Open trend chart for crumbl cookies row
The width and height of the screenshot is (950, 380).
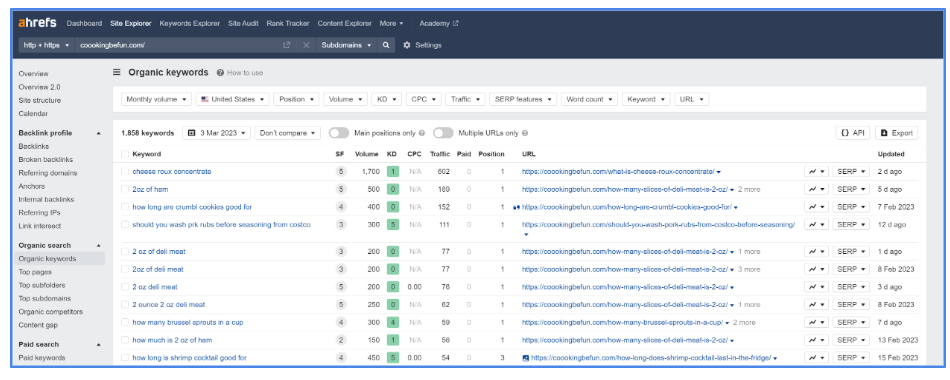[x=816, y=207]
